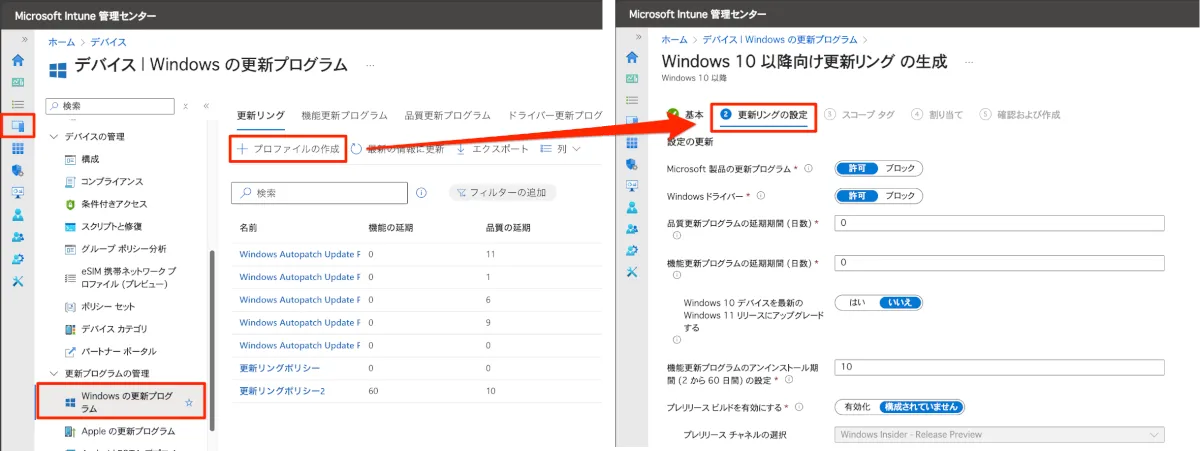Click the refresh icon 最新の情報に更新
The height and width of the screenshot is (451, 1200).
pos(357,149)
